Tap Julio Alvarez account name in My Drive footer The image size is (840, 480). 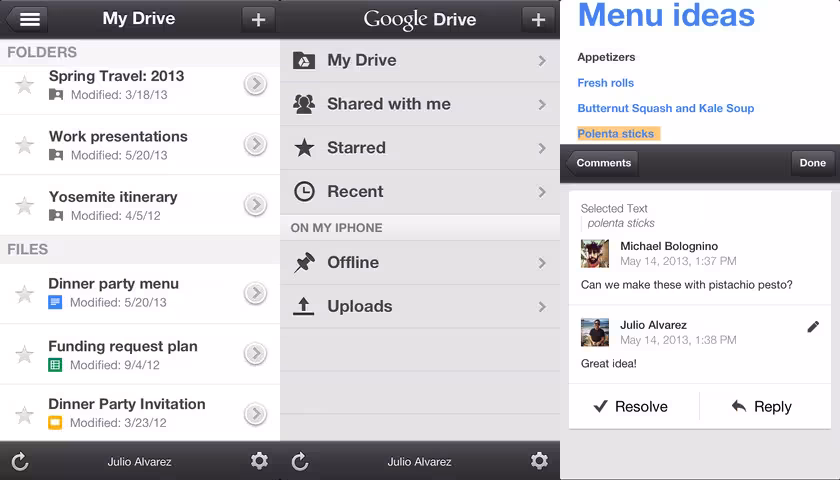(139, 462)
